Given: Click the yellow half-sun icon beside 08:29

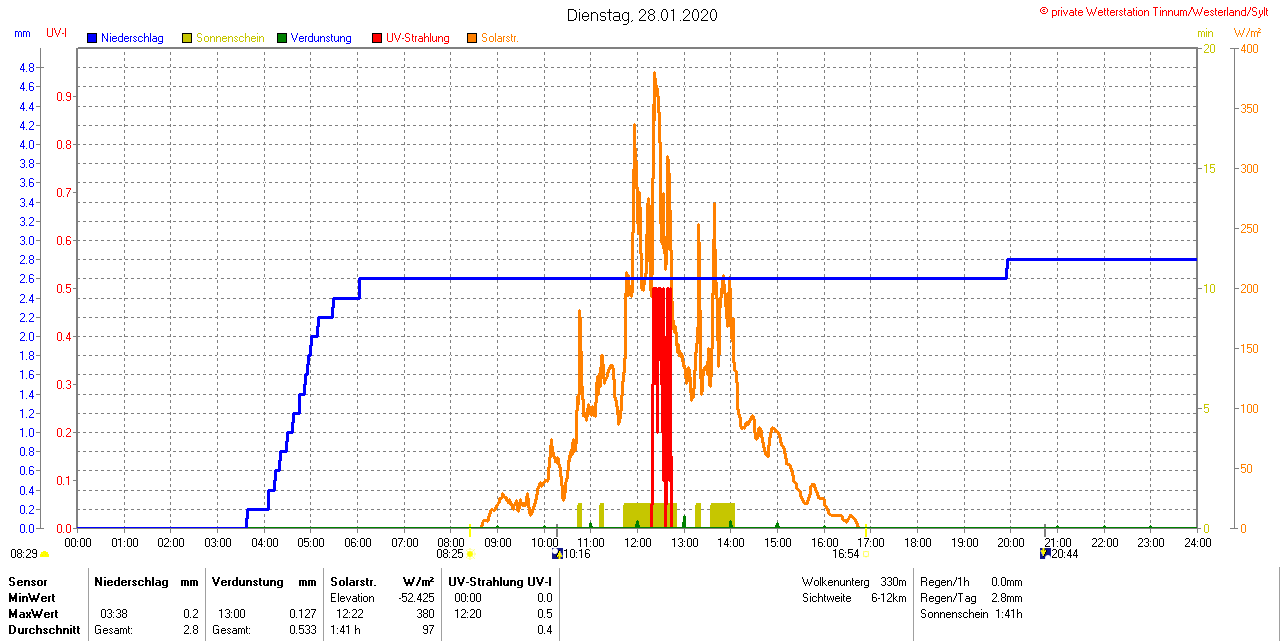Looking at the screenshot, I should (45, 554).
